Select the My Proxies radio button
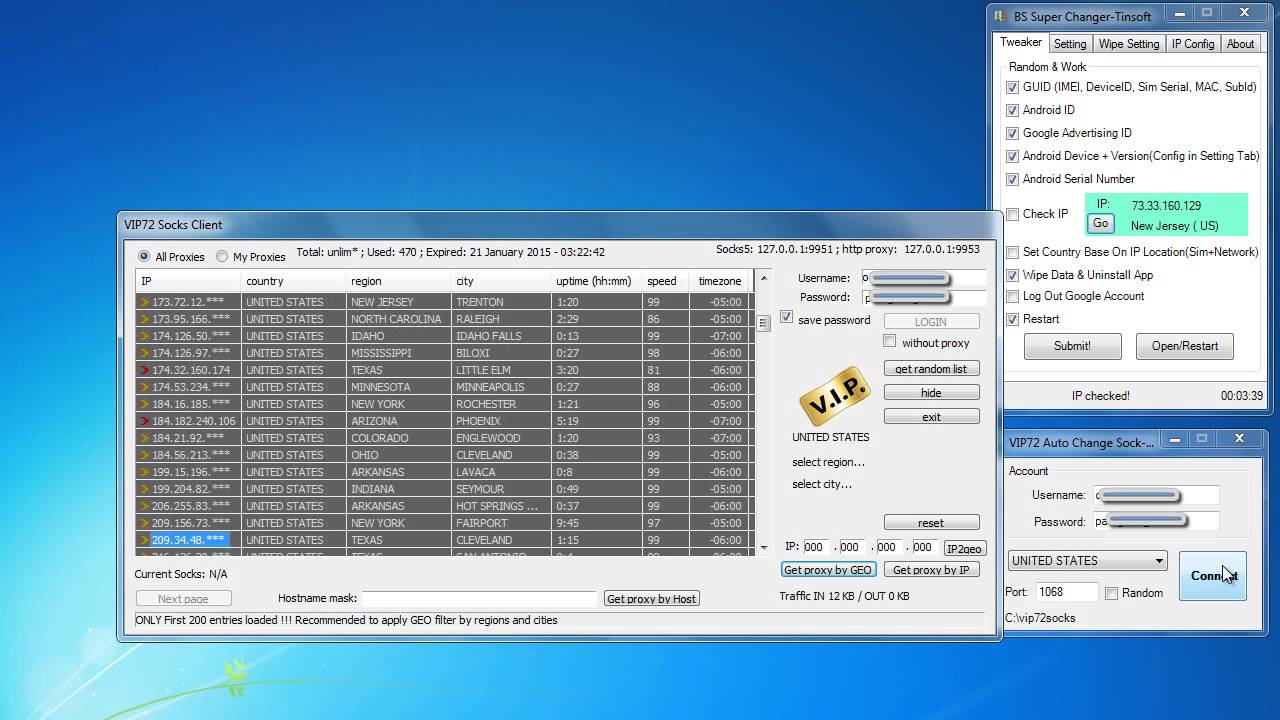Image resolution: width=1280 pixels, height=720 pixels. point(222,257)
